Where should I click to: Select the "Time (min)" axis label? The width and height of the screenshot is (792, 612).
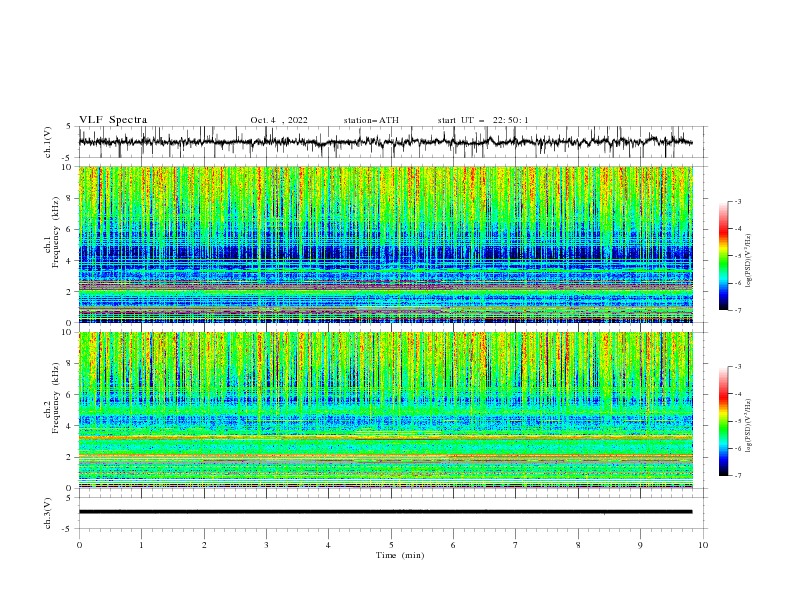[x=400, y=555]
